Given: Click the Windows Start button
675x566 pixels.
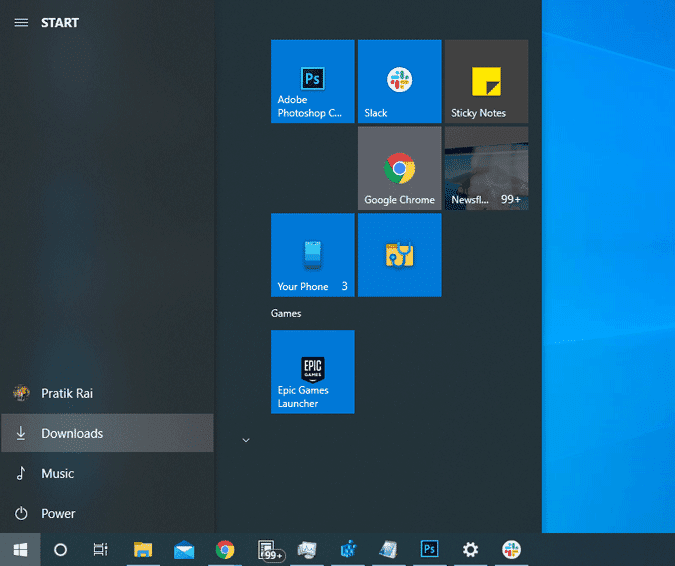Looking at the screenshot, I should [20, 550].
